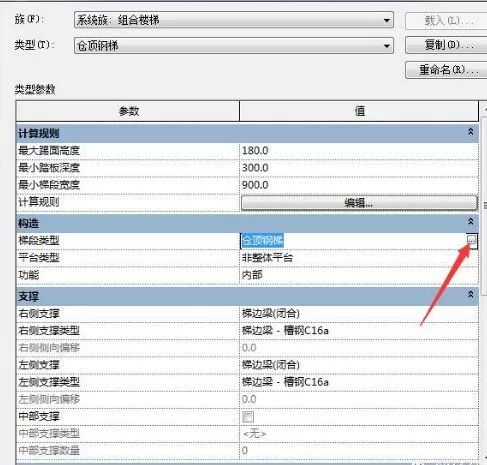
Task: Click the 右侧支撑 value 梯边梁(闭合)
Action: pos(271,313)
